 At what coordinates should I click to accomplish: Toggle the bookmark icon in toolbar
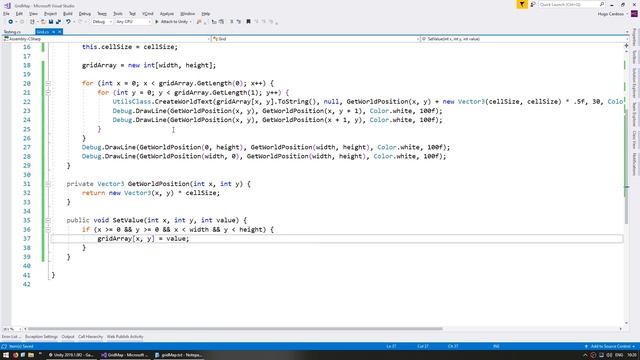coord(248,22)
